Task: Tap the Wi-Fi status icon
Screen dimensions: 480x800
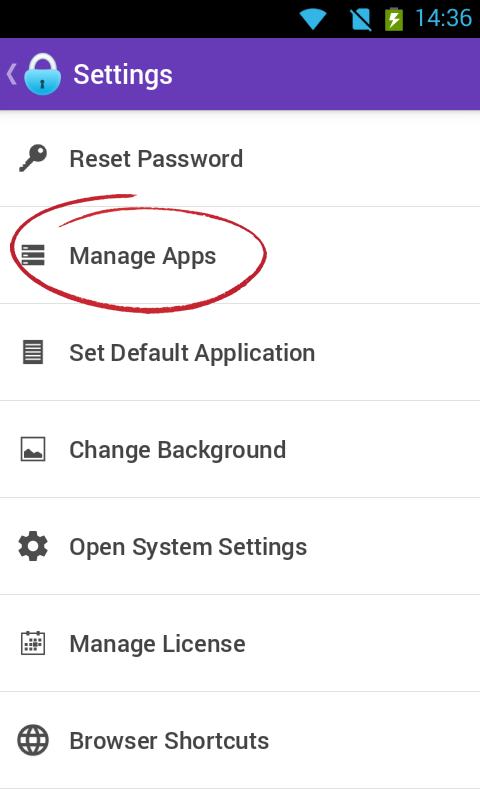Action: tap(312, 19)
